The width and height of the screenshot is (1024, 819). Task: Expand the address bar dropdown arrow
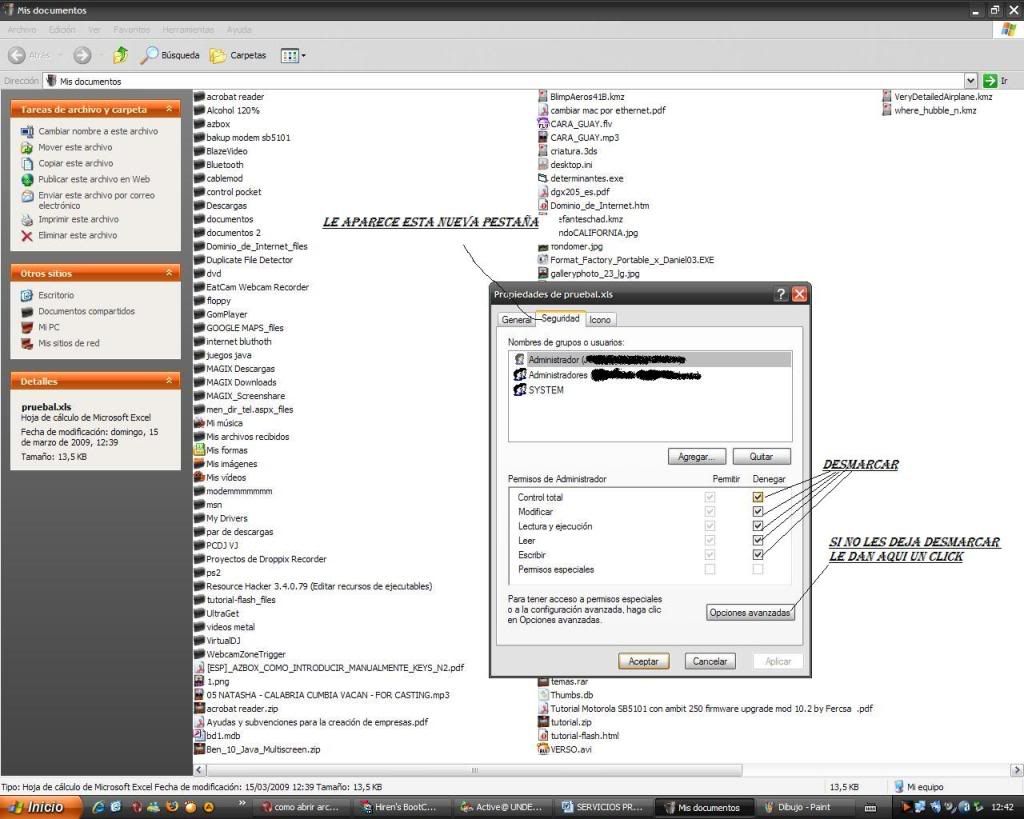[970, 81]
